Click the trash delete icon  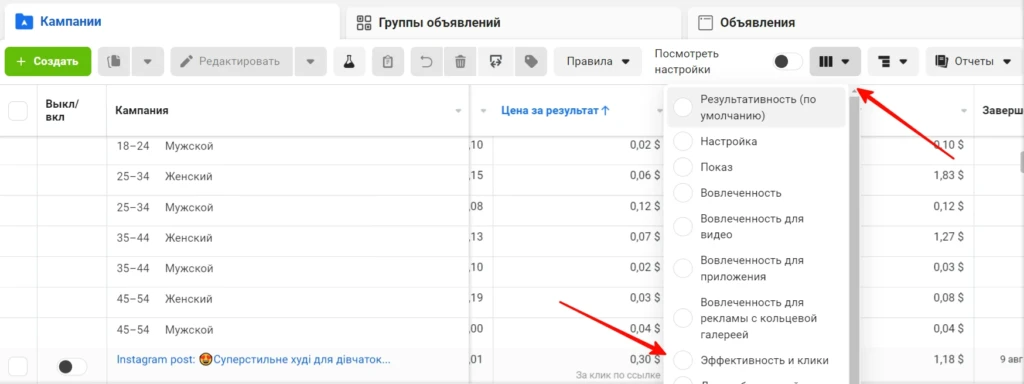[460, 61]
